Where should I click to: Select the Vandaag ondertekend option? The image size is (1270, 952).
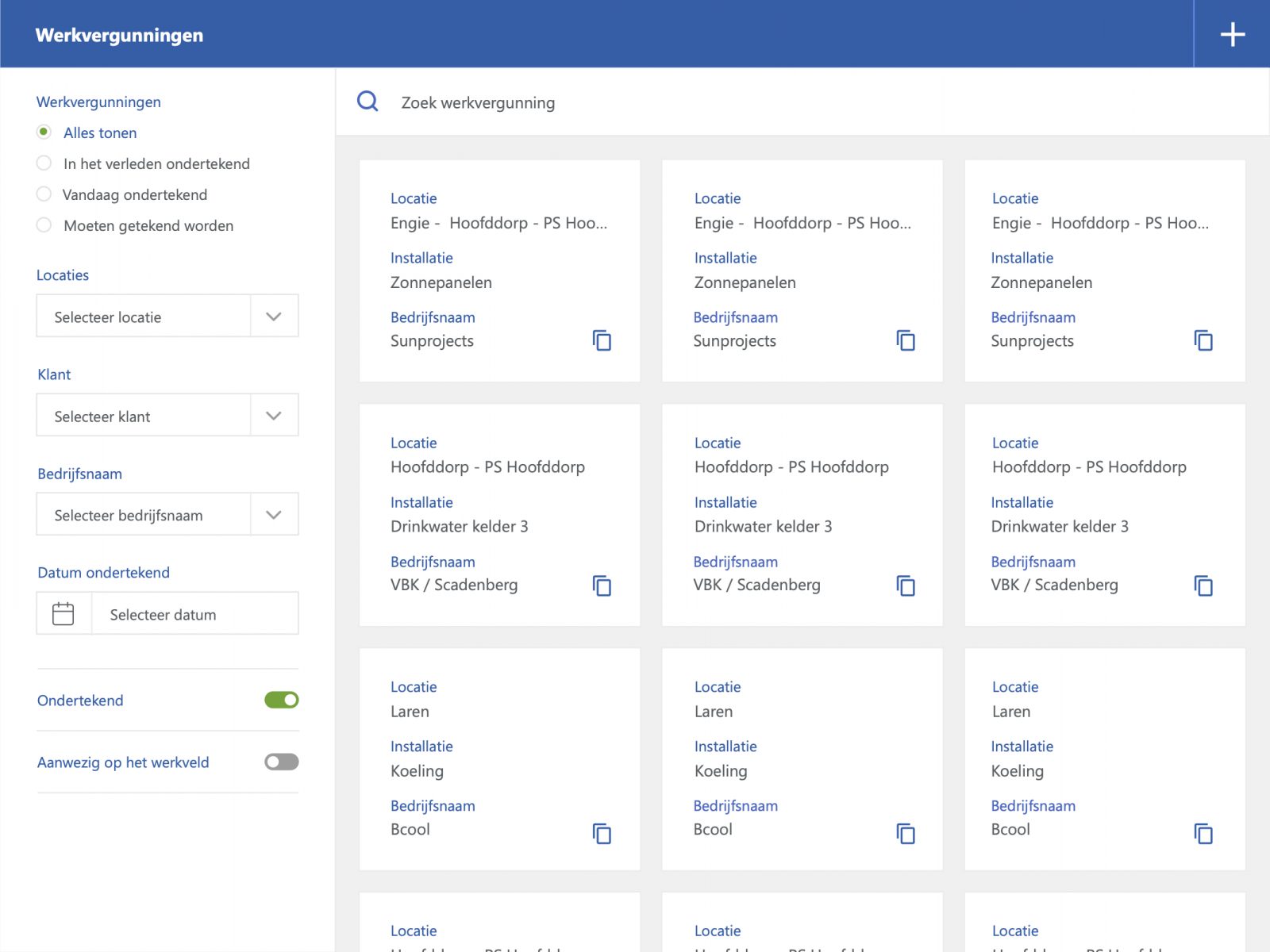[x=44, y=194]
